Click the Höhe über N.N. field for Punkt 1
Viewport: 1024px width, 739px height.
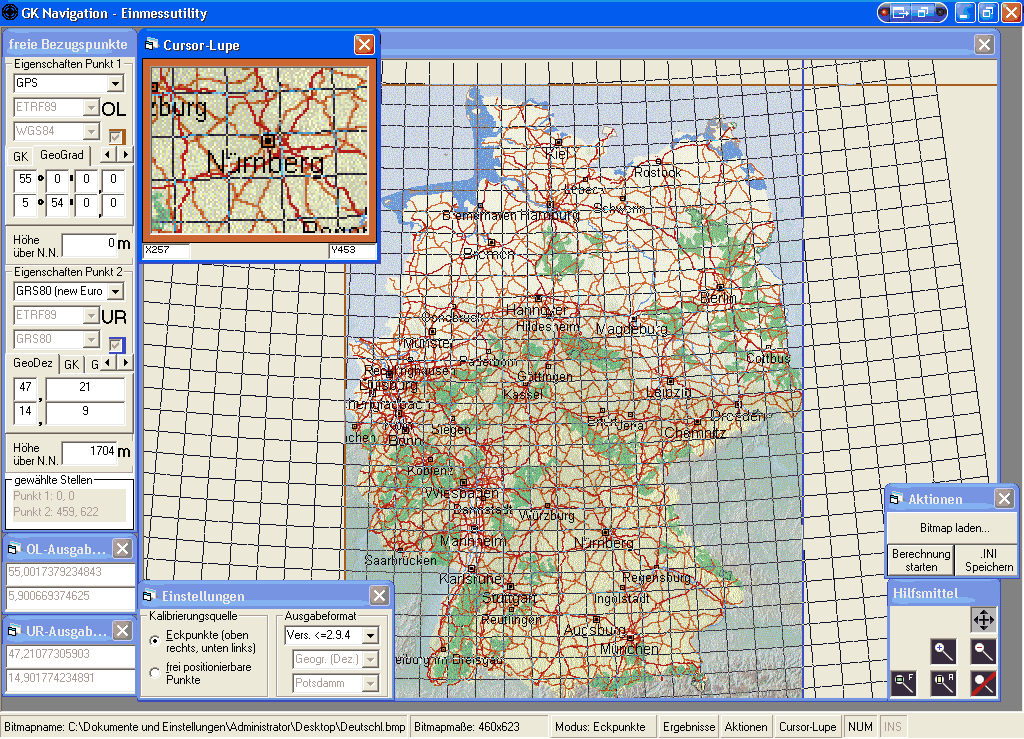89,244
